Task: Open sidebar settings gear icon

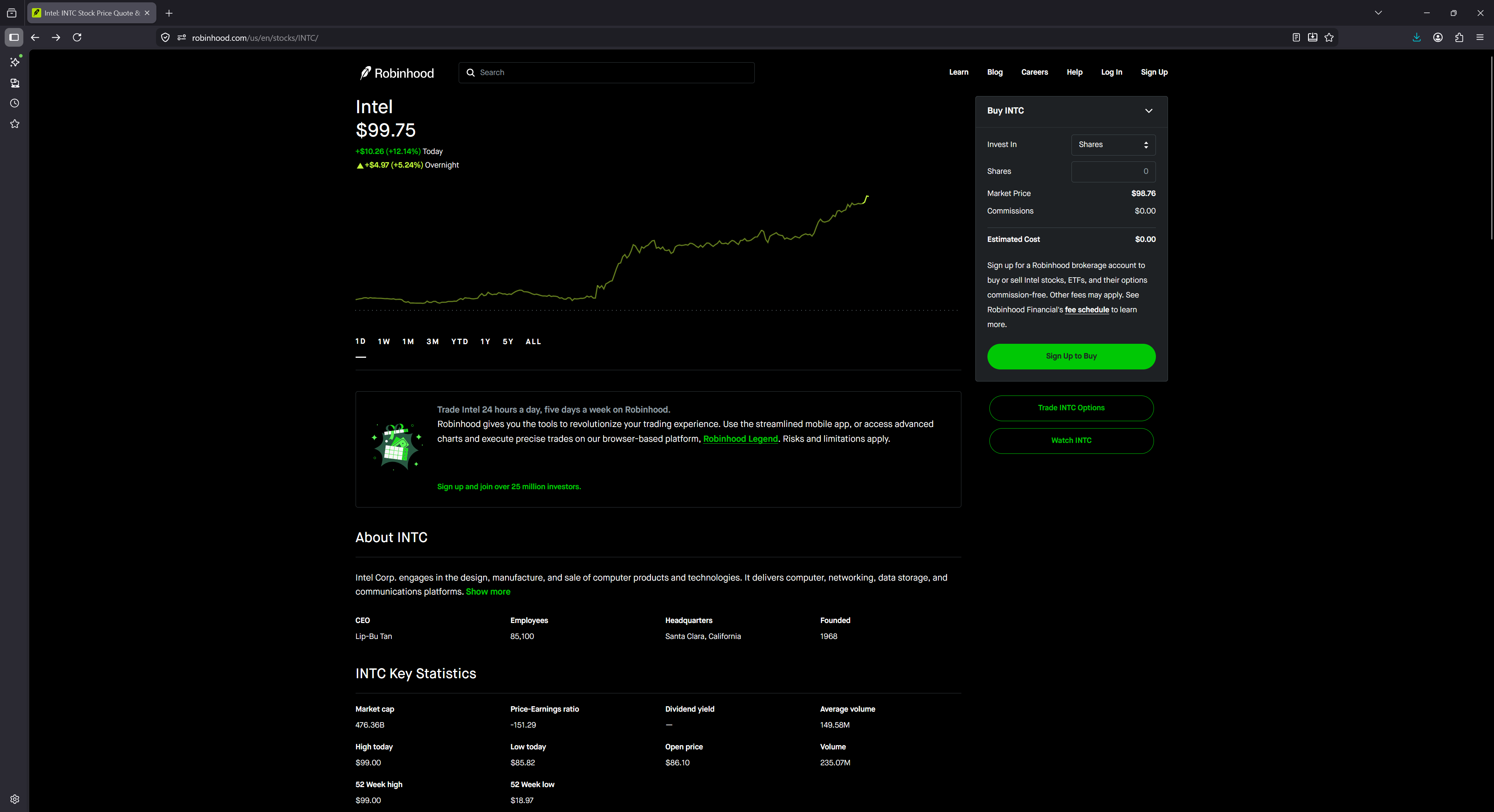Action: (15, 799)
